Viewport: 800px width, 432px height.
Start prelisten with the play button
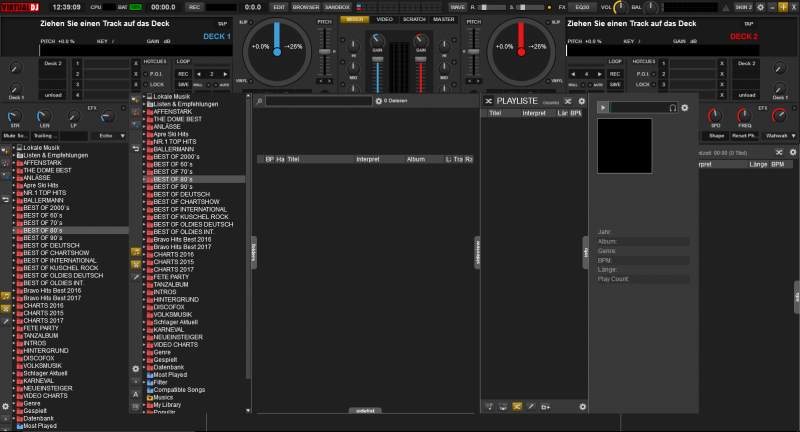tap(603, 108)
